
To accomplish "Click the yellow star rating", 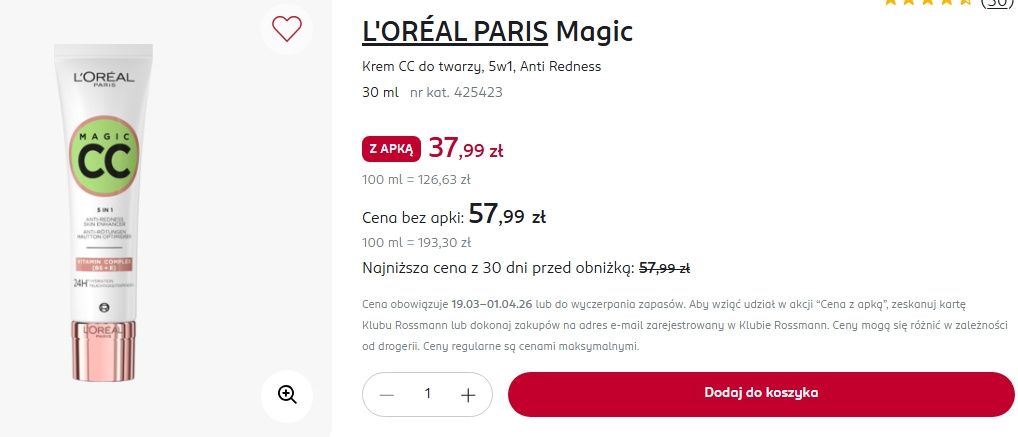I will click(x=927, y=3).
